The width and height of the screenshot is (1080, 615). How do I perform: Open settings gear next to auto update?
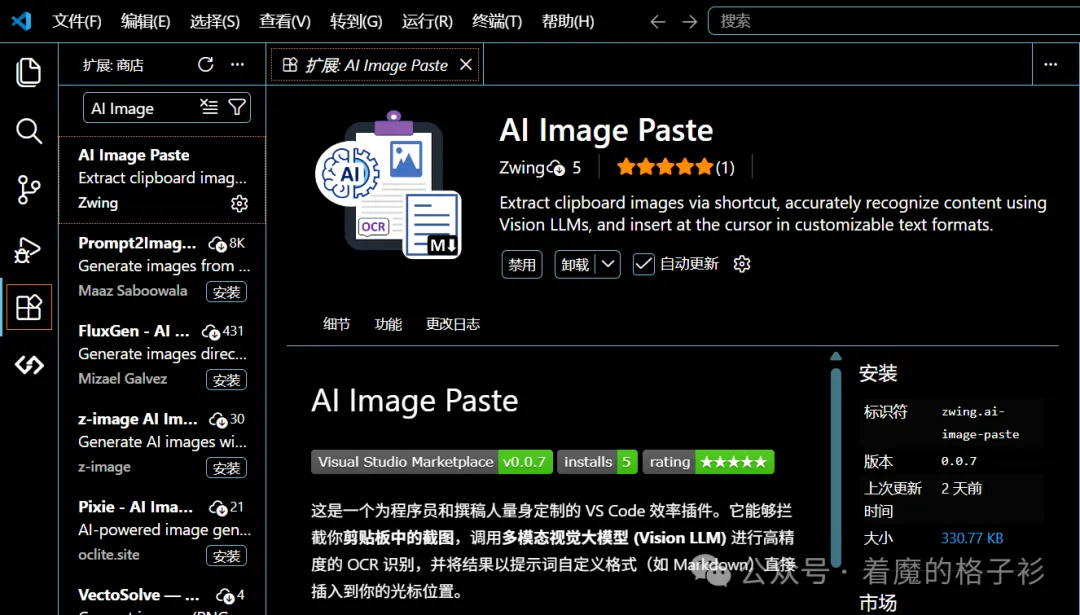742,264
